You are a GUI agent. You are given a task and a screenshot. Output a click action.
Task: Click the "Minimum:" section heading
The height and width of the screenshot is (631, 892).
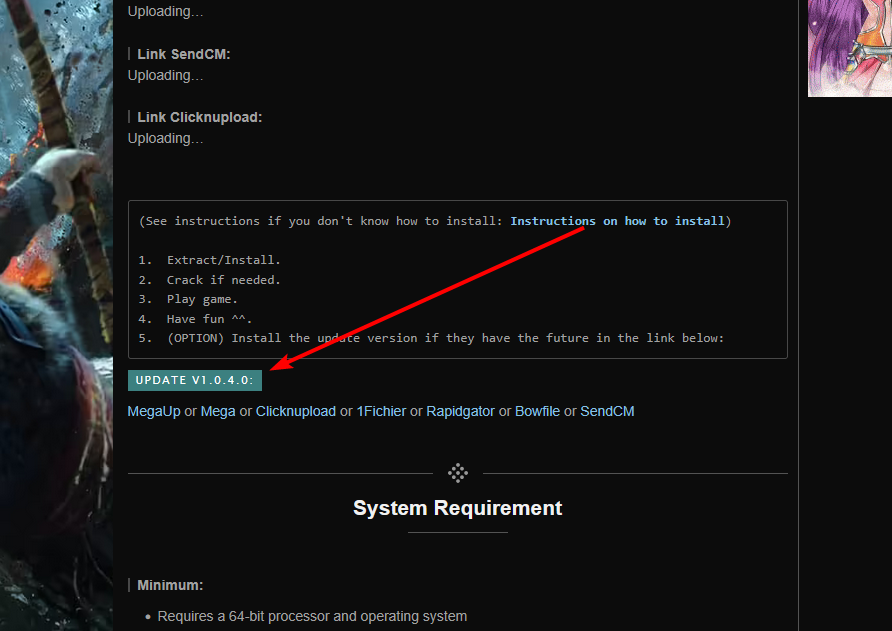click(x=170, y=585)
